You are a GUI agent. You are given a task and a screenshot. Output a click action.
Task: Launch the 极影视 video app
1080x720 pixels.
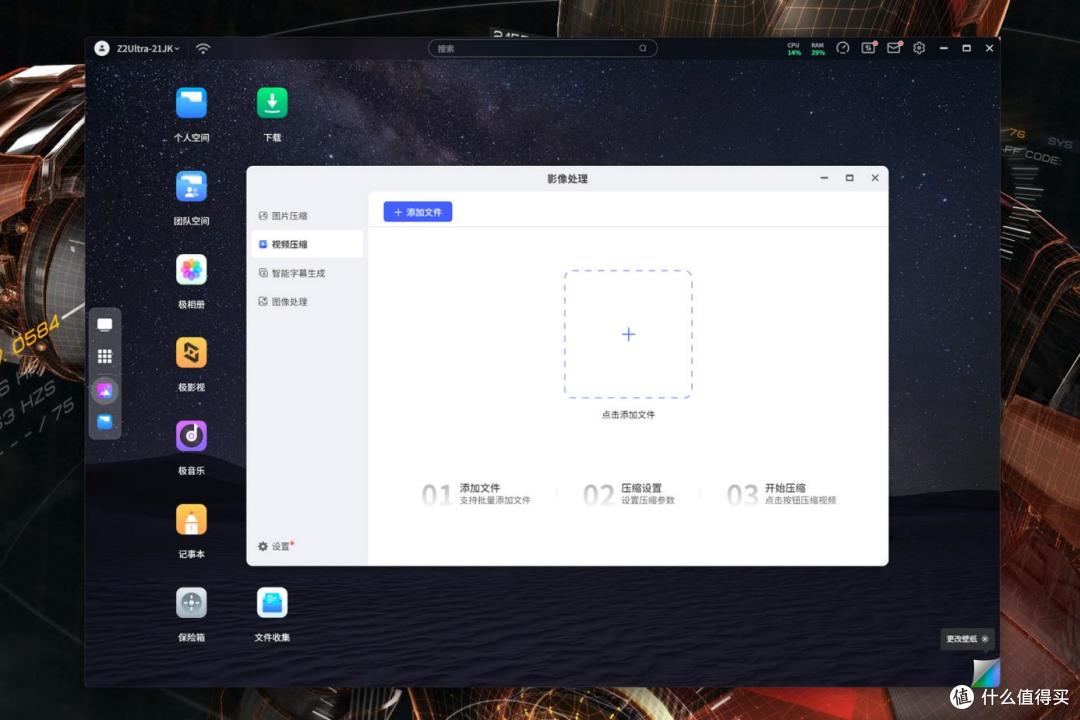(191, 353)
